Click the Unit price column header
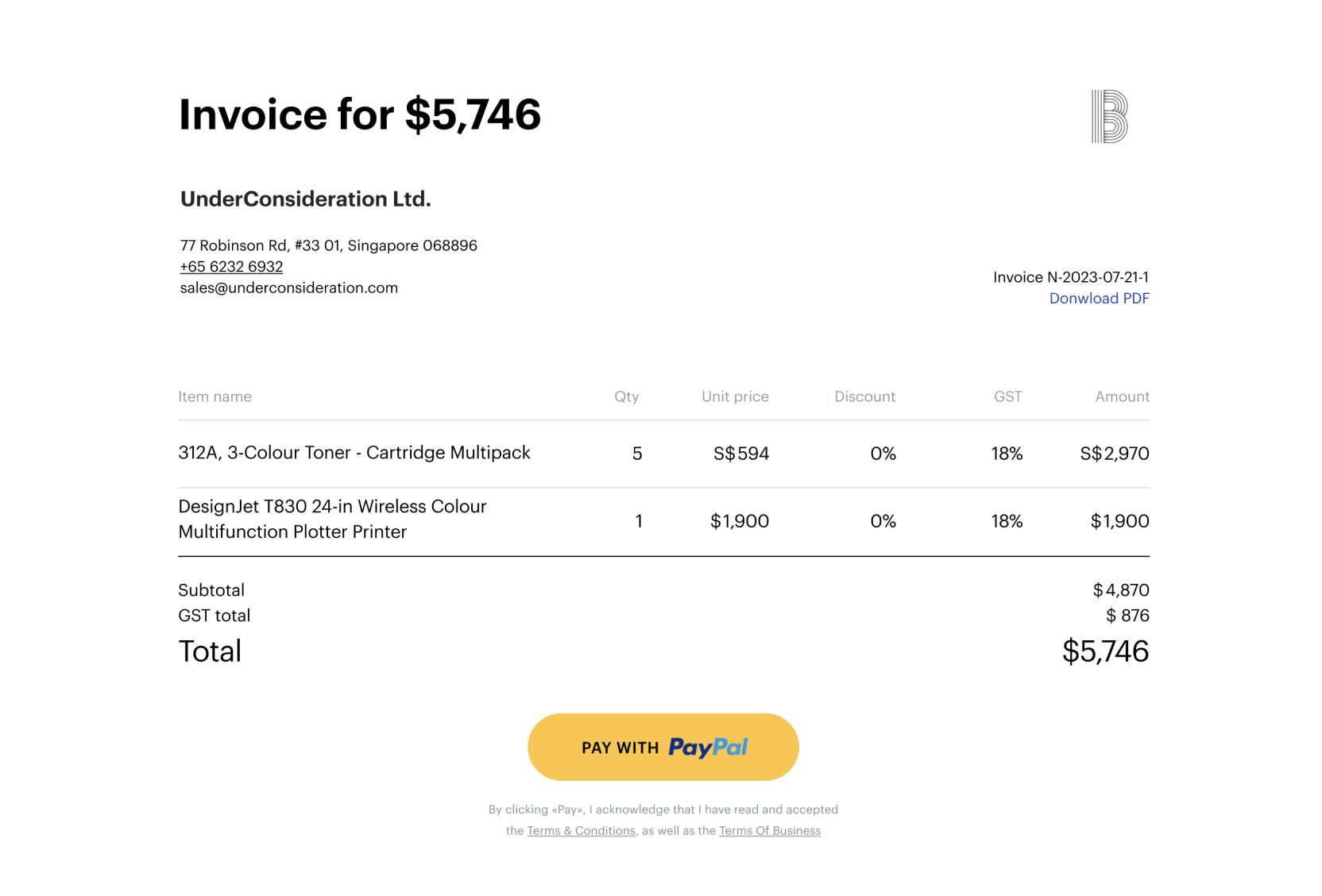The height and width of the screenshot is (896, 1322). tap(734, 397)
